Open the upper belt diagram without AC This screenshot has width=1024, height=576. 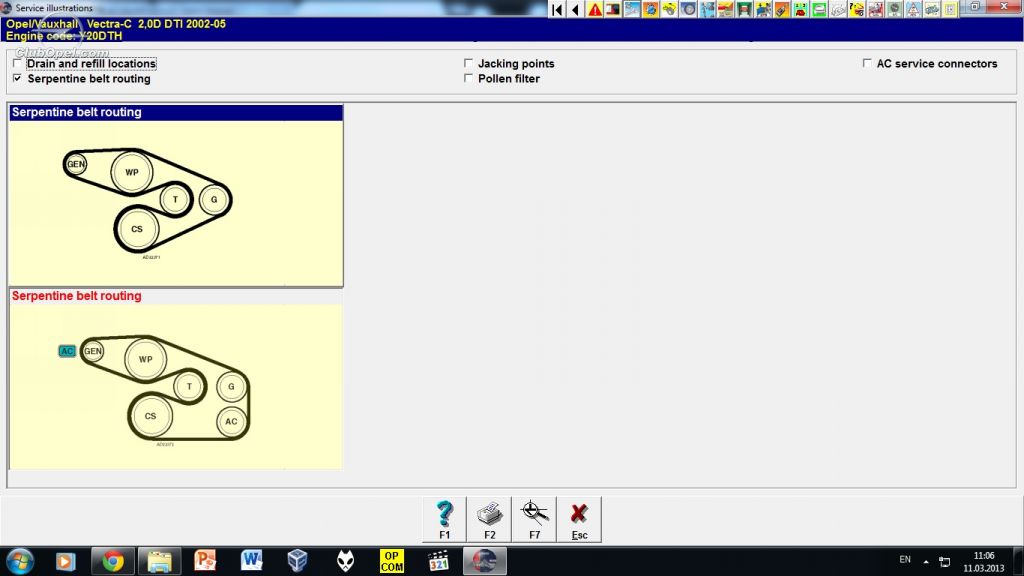point(176,203)
